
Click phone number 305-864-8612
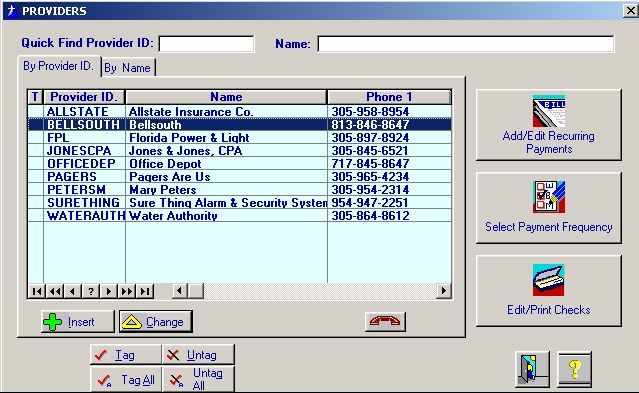370,216
